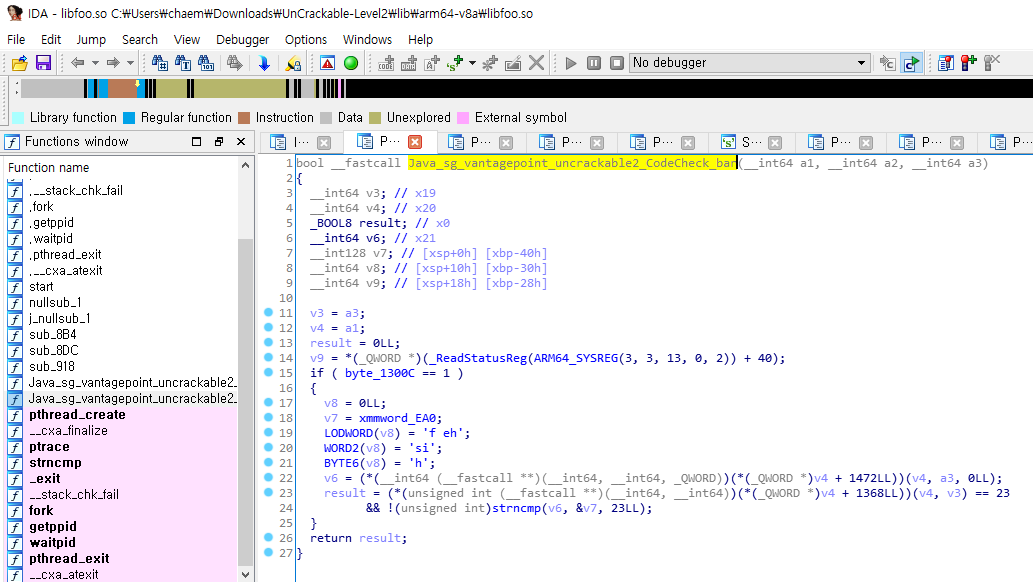Click the Unexplored olive legend swatch
Screen dimensions: 1033x582
376,118
